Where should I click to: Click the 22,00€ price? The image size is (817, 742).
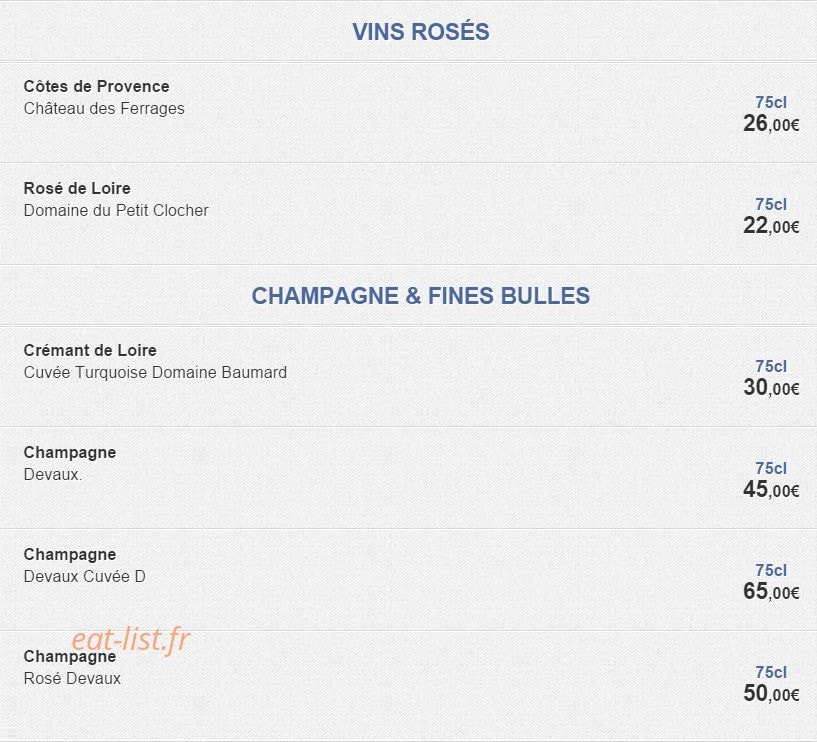click(x=771, y=226)
